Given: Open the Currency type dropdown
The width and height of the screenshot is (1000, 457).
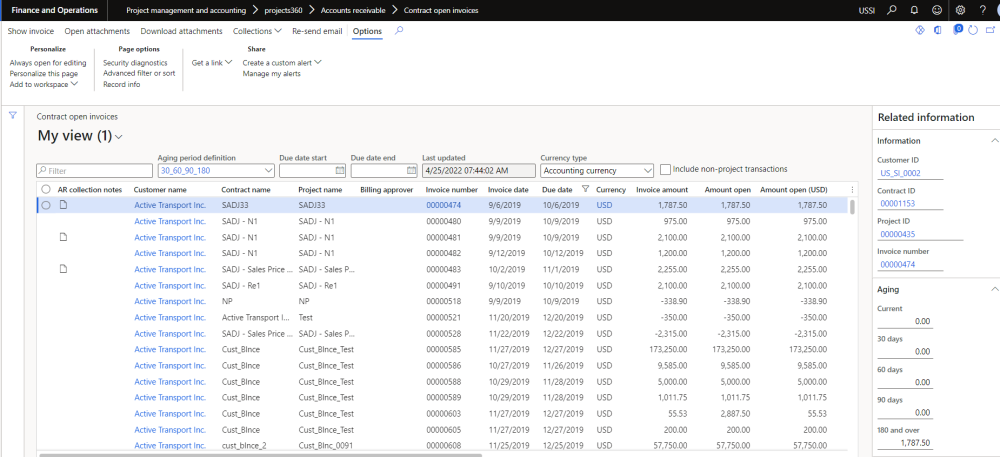Looking at the screenshot, I should (649, 171).
